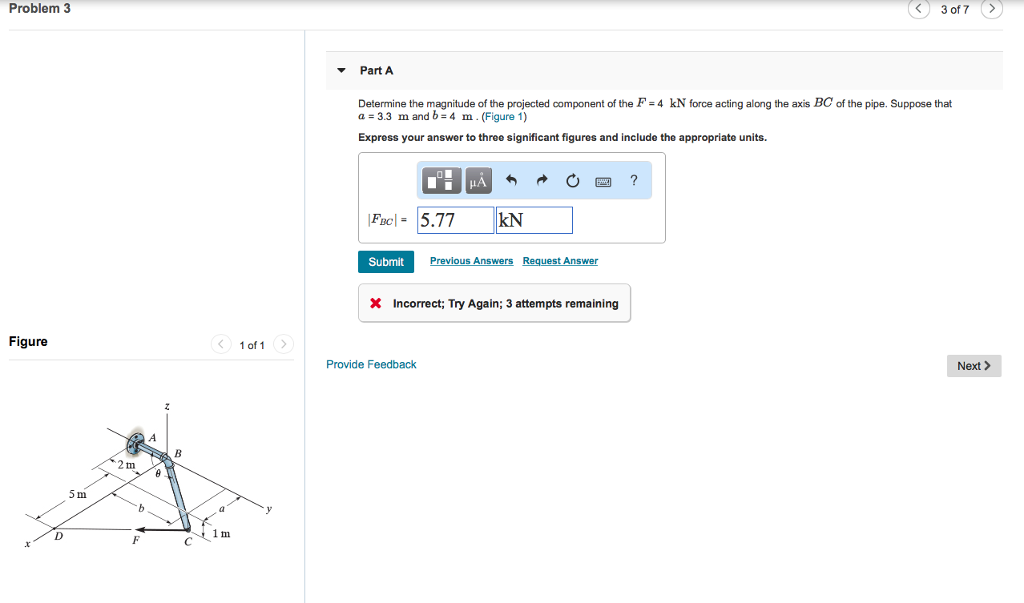1024x603 pixels.
Task: Undo the last answer edit
Action: click(512, 180)
